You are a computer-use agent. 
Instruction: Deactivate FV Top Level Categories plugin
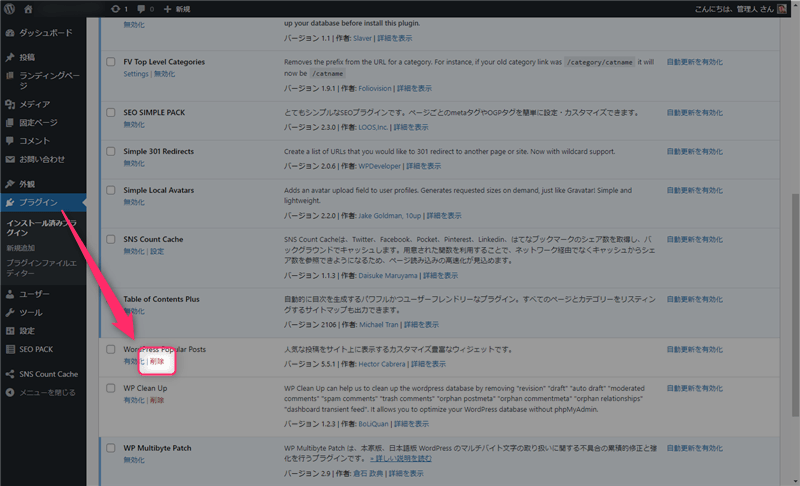tap(164, 74)
